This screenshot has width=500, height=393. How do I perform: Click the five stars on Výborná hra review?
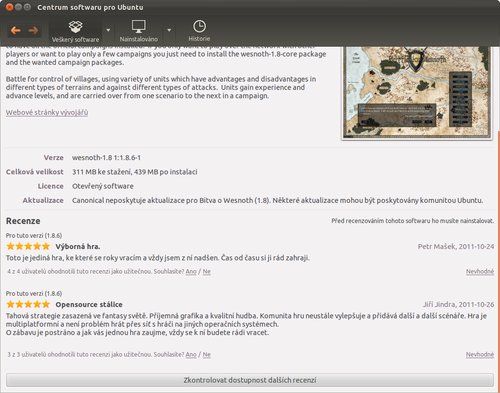click(x=28, y=246)
